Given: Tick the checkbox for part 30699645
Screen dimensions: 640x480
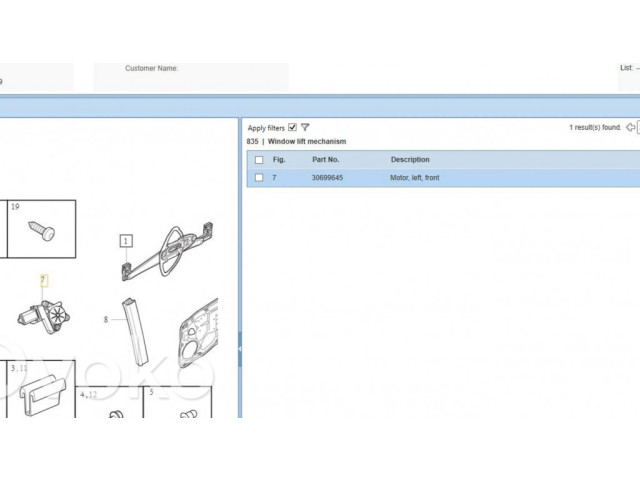Looking at the screenshot, I should (x=259, y=178).
